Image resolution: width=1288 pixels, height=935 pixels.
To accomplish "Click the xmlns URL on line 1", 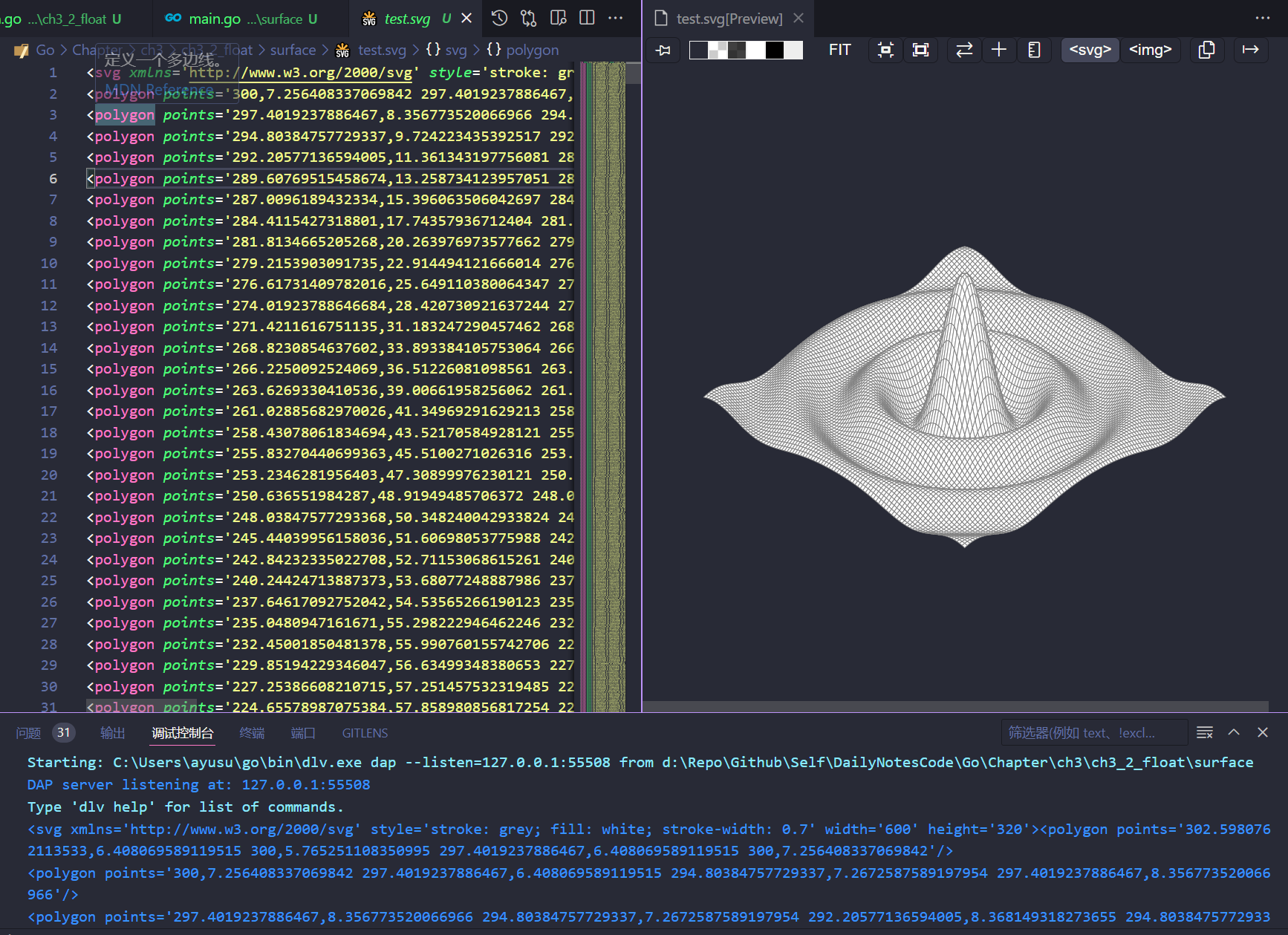I will 301,72.
